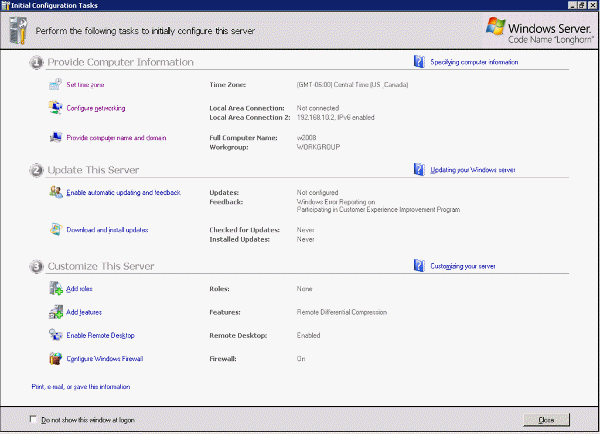Click the Enable automatic updating people icon
Screen dimensions: 600x435
click(56, 192)
